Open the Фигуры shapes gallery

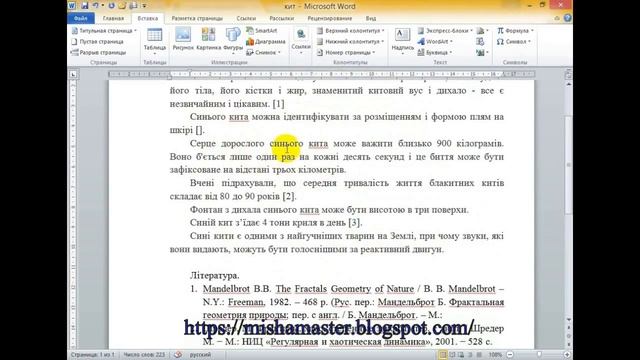click(x=233, y=41)
